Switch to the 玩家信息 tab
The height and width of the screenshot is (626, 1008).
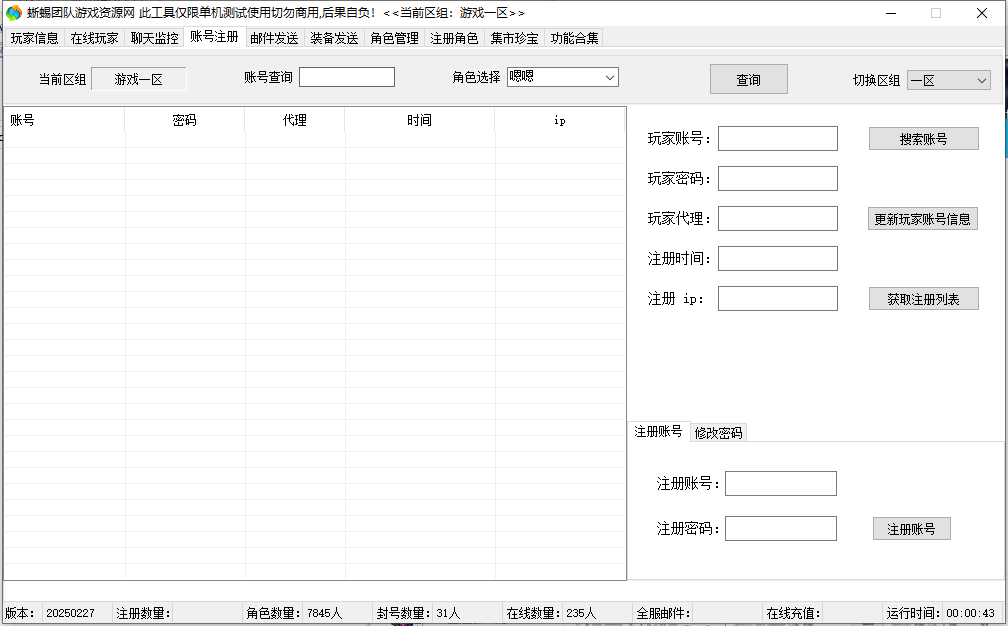point(35,38)
